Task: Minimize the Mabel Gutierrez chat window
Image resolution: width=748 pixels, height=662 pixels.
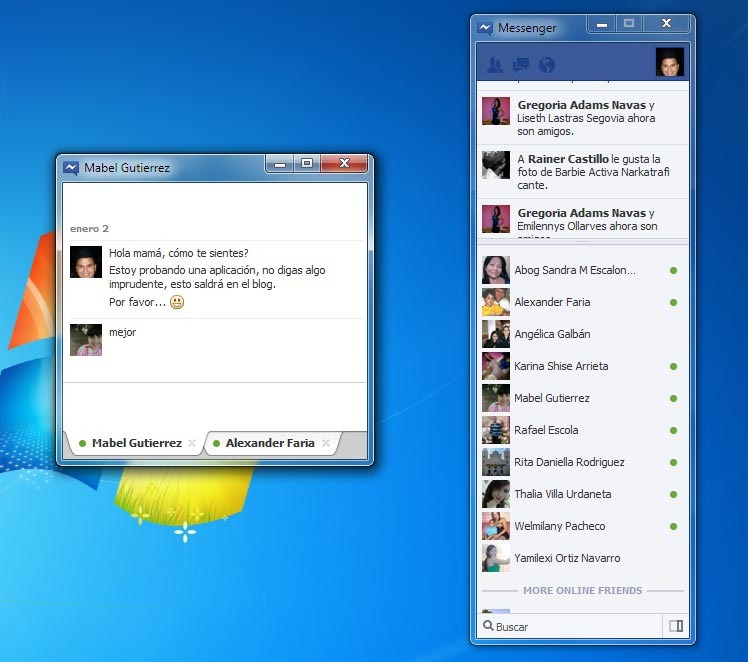Action: click(280, 164)
